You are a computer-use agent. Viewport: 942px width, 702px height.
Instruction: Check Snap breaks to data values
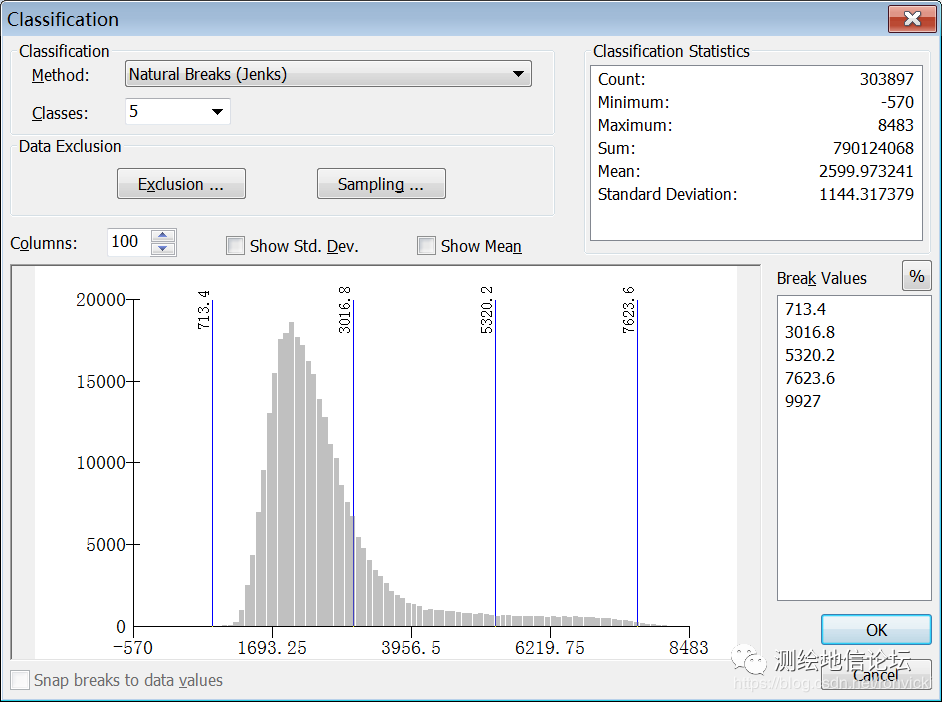click(x=20, y=681)
